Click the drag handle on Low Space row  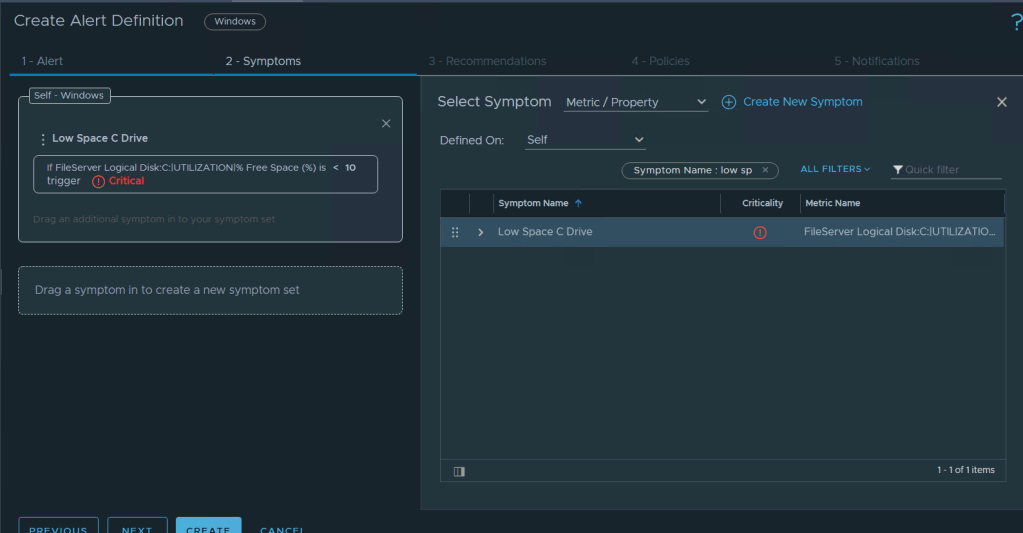[455, 232]
